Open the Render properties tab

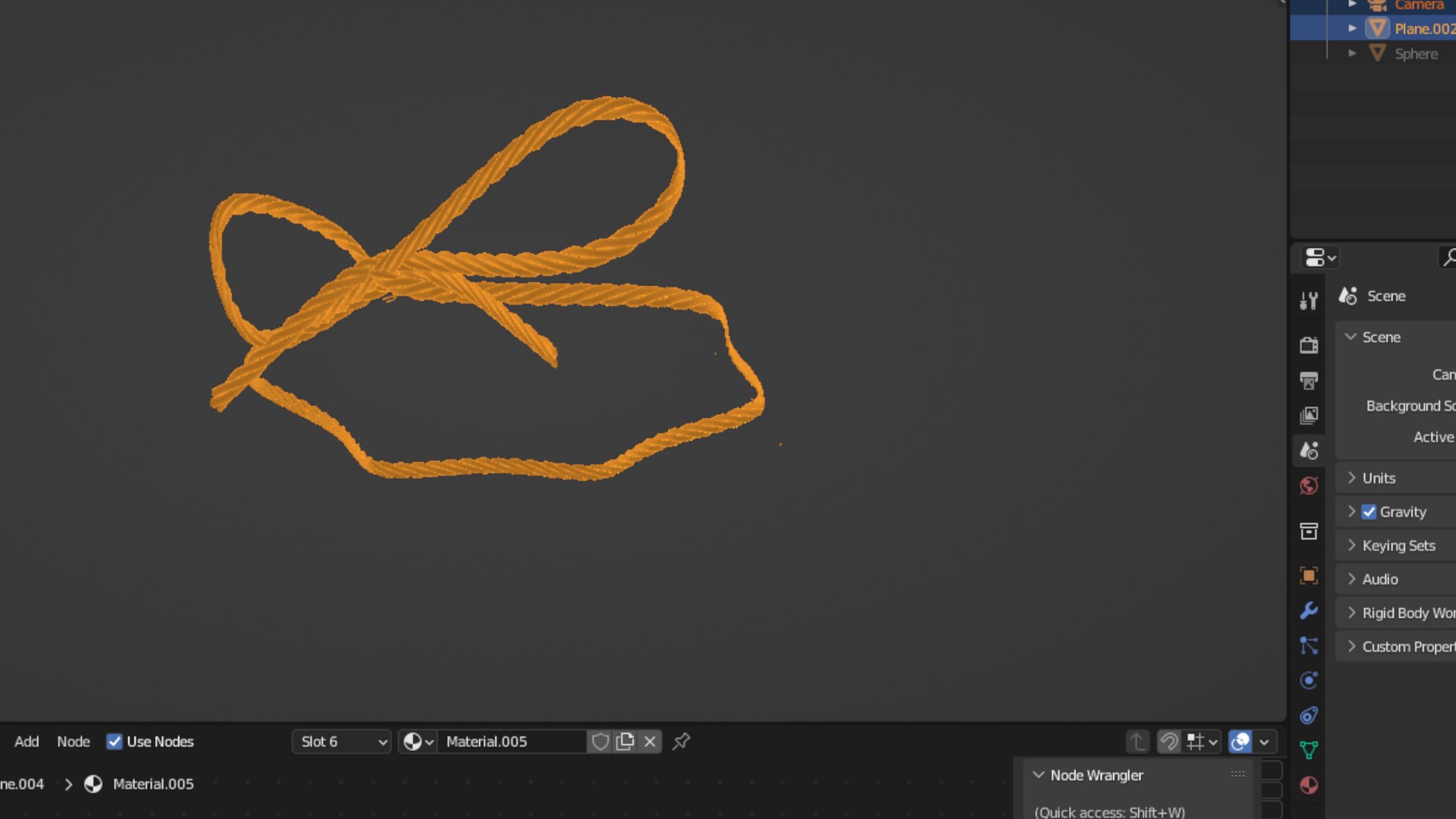coord(1308,345)
